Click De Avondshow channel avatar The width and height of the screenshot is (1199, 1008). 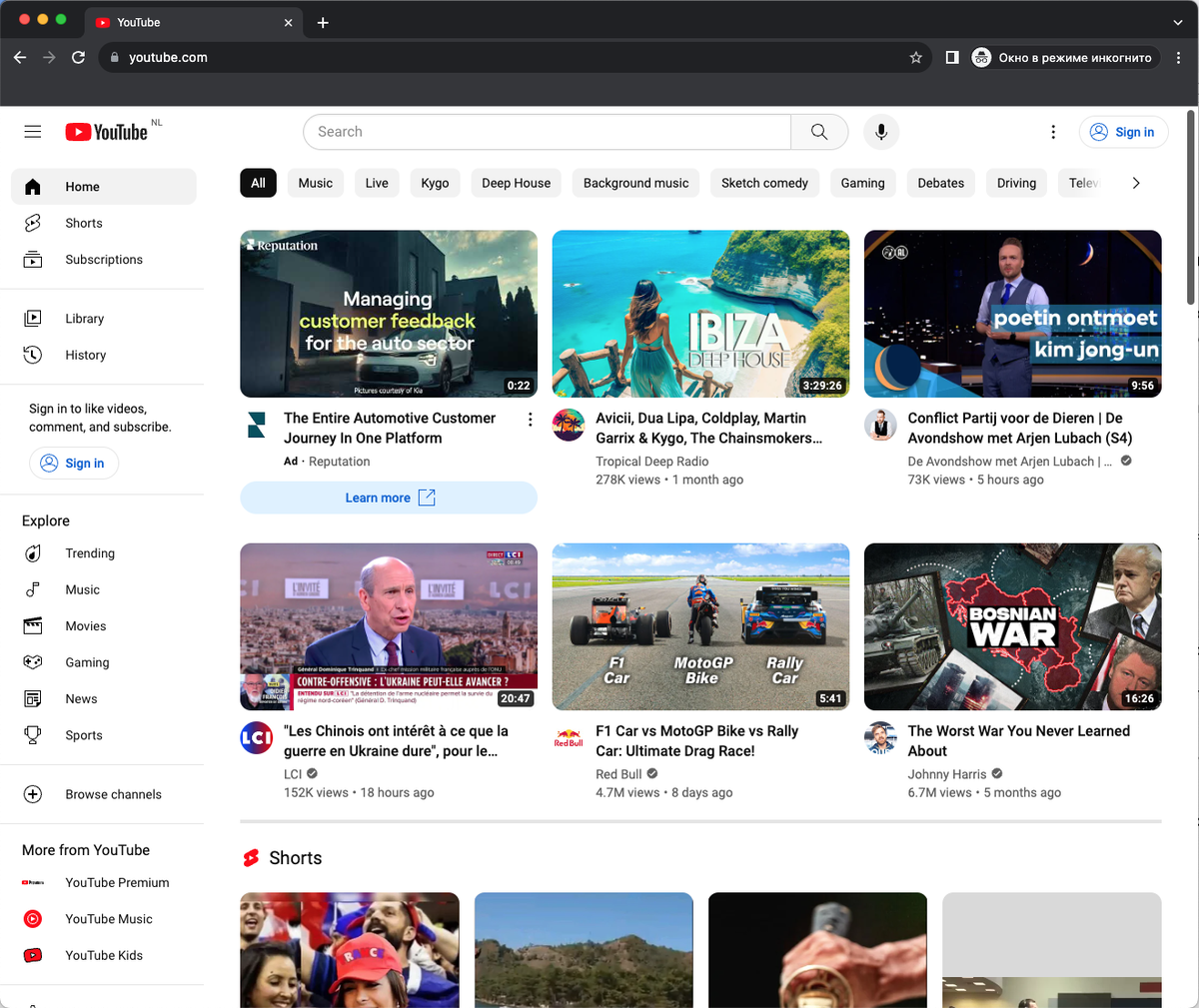click(x=880, y=425)
